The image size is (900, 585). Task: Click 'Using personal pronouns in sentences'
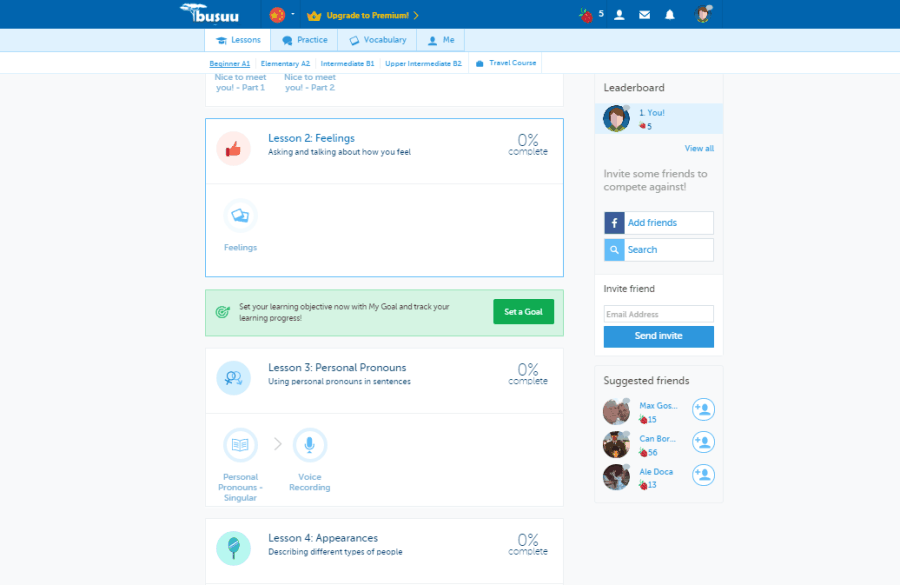coord(339,382)
